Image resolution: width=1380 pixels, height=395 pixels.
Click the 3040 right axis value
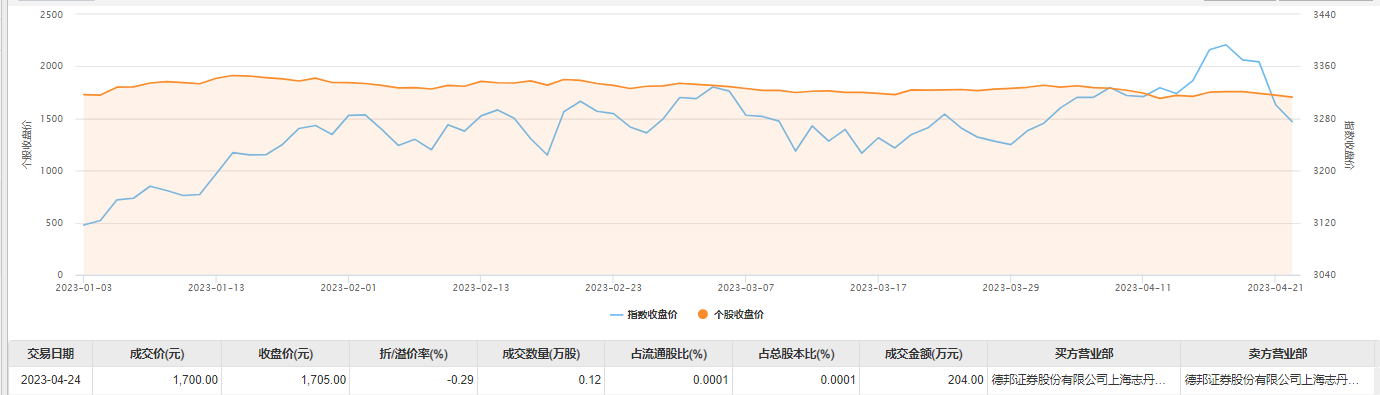[x=1324, y=275]
